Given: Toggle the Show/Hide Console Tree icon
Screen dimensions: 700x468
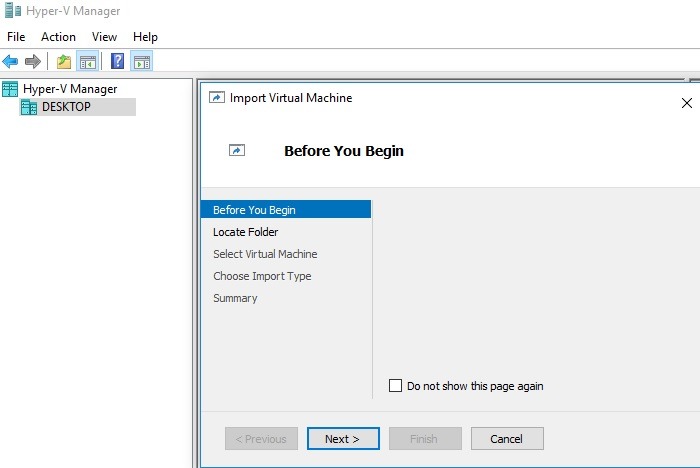Looking at the screenshot, I should (88, 61).
